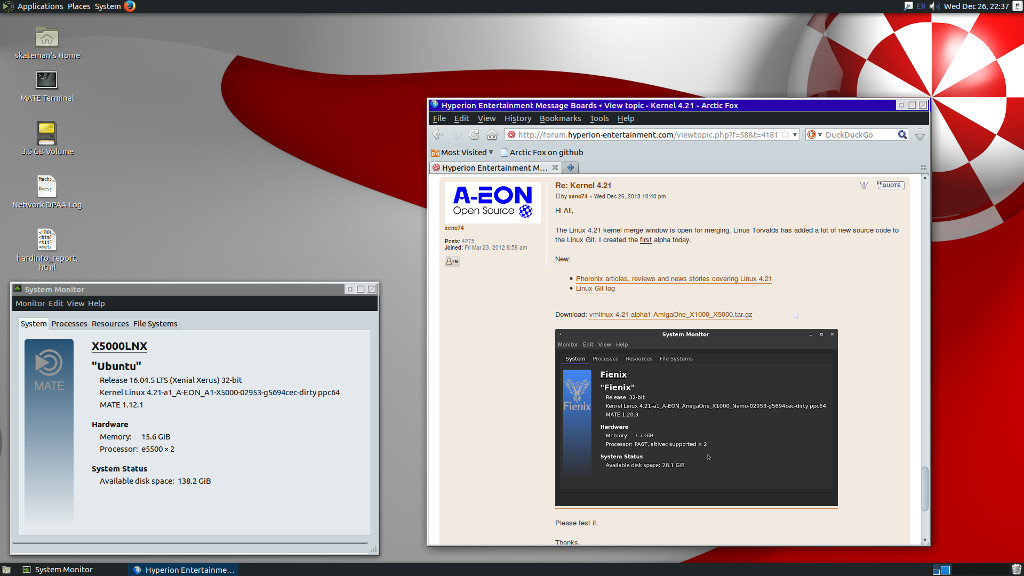1024x576 pixels.
Task: Click the workspace switcher in bottom panel
Action: click(x=941, y=569)
